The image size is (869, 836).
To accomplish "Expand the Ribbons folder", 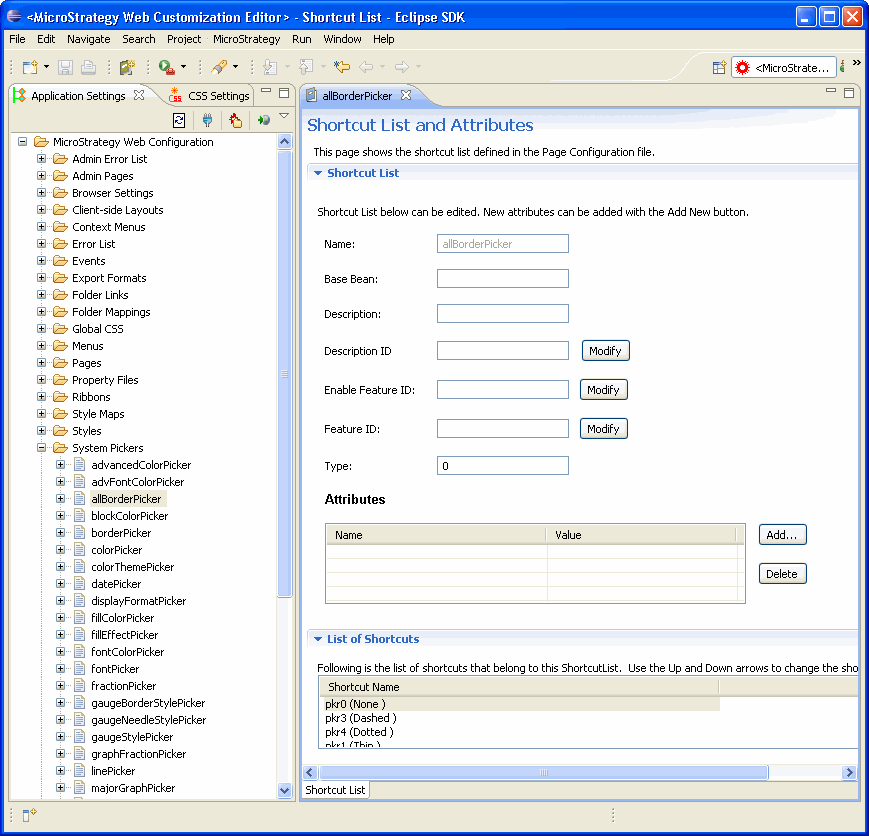I will point(42,397).
